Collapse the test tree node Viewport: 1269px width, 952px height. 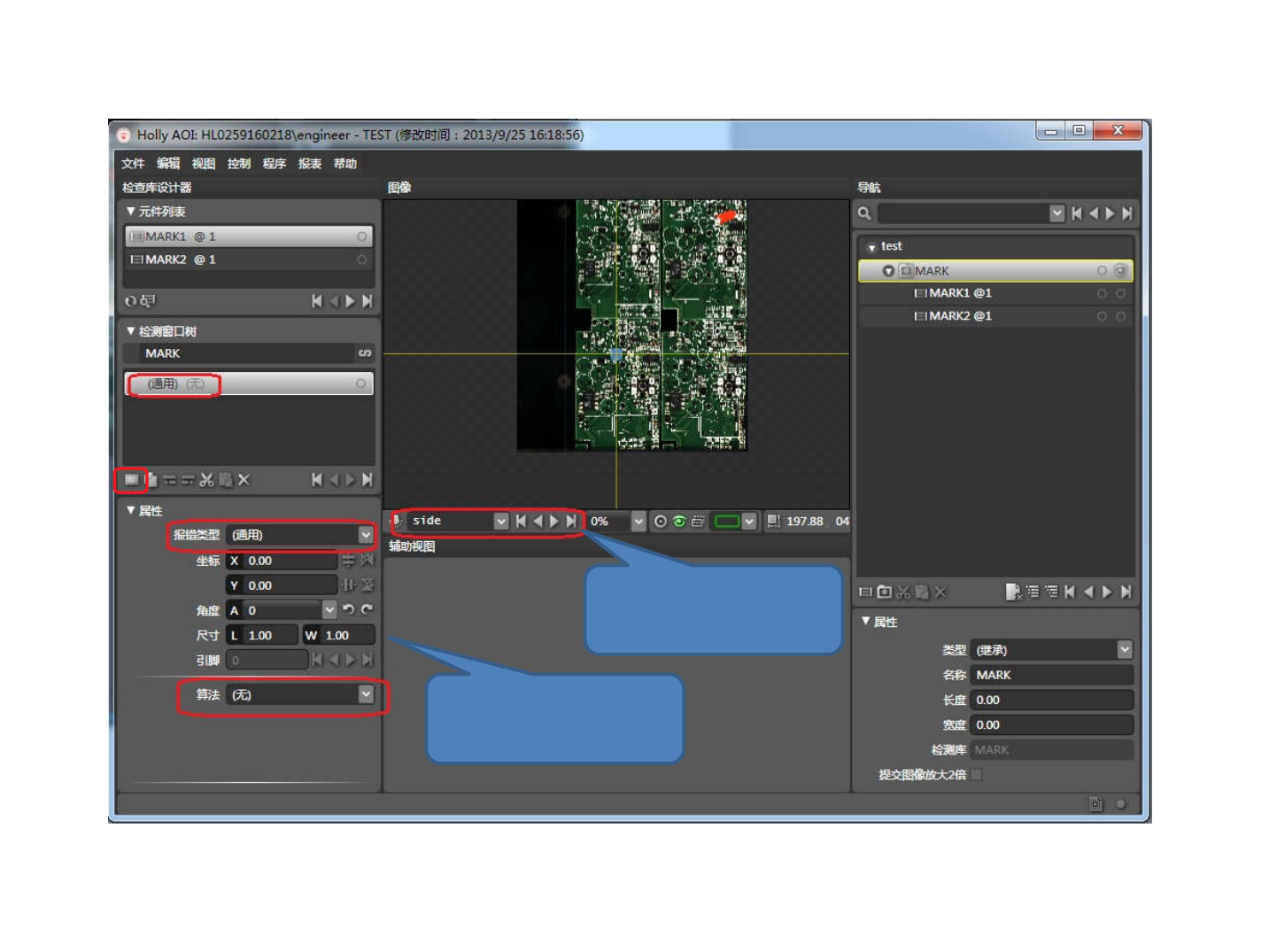pos(871,247)
